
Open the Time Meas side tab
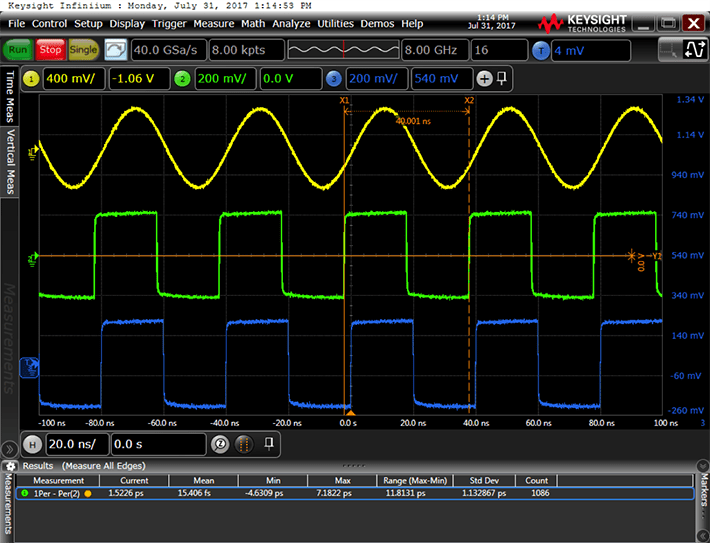pyautogui.click(x=11, y=97)
